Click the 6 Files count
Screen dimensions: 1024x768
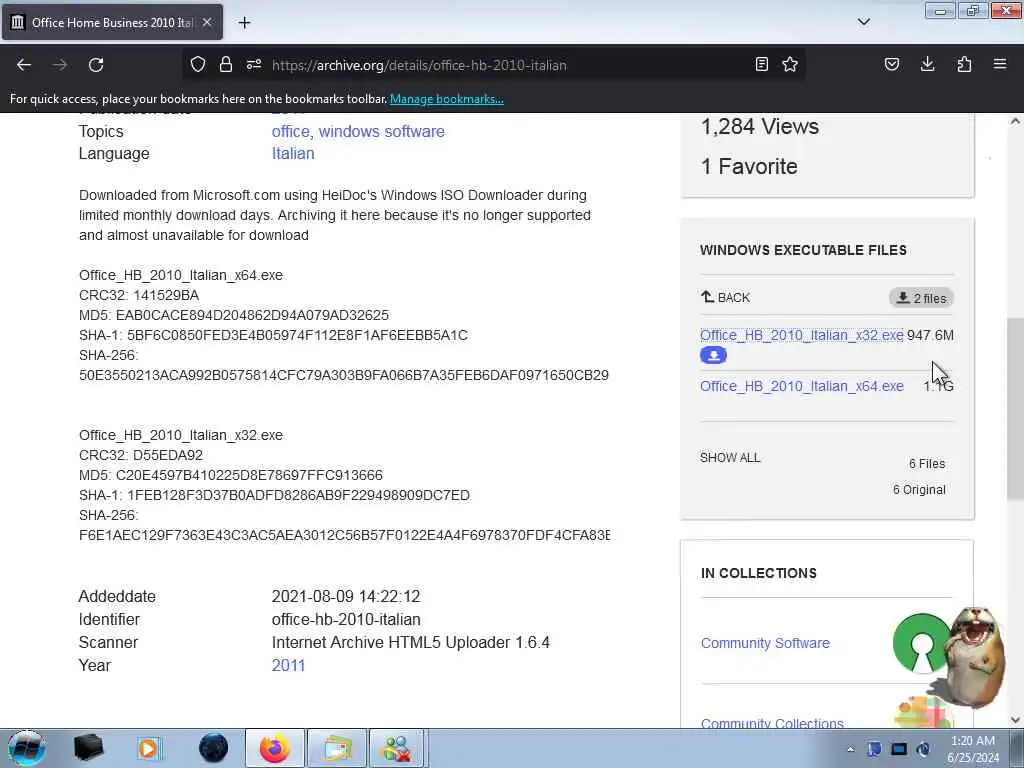point(927,464)
